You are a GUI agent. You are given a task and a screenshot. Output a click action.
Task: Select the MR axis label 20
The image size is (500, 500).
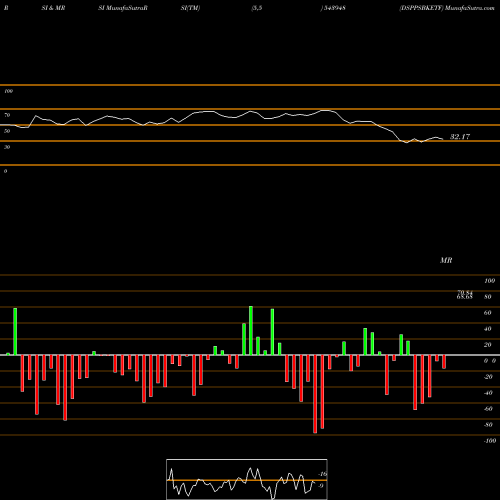pos(488,345)
